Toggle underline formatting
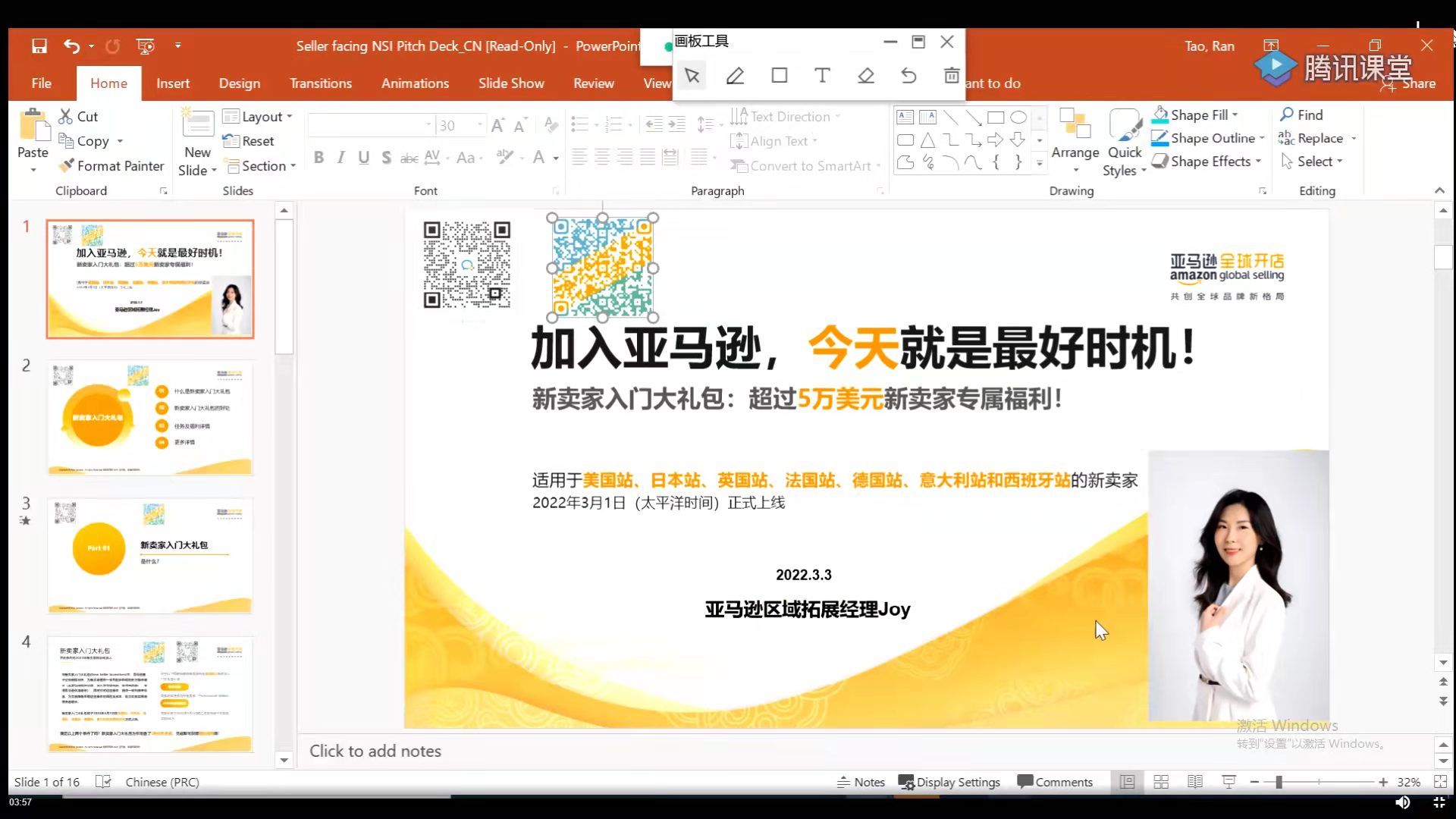The width and height of the screenshot is (1456, 819). (363, 157)
